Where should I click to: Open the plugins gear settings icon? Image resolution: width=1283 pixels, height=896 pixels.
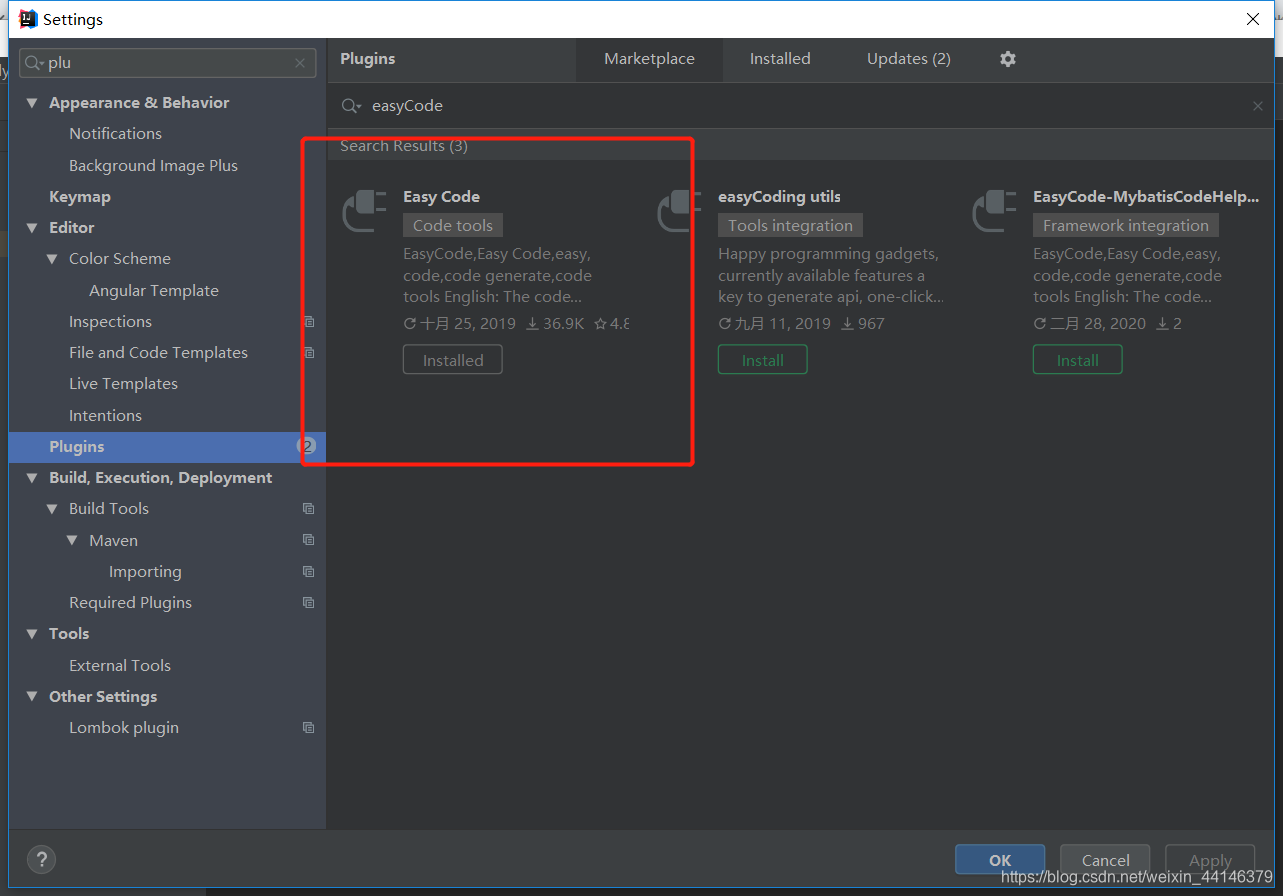[1007, 59]
